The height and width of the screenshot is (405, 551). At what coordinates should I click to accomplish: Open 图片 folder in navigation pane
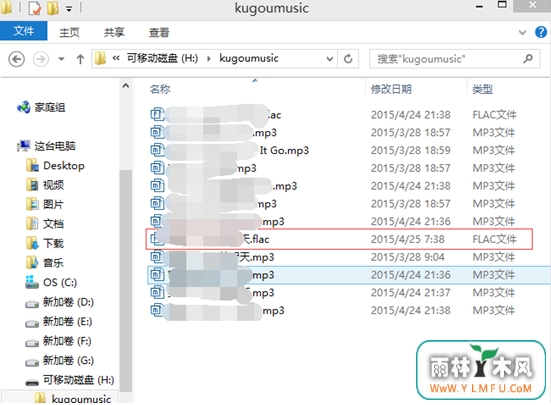pyautogui.click(x=53, y=204)
